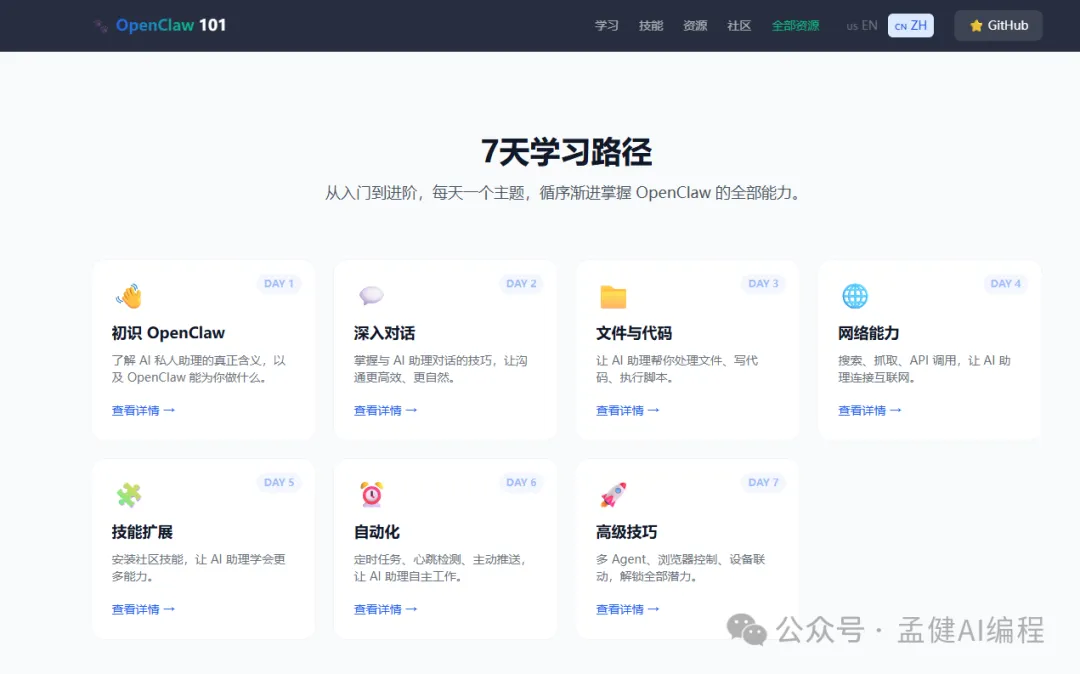
Task: Click the GitHub button
Action: [x=998, y=25]
